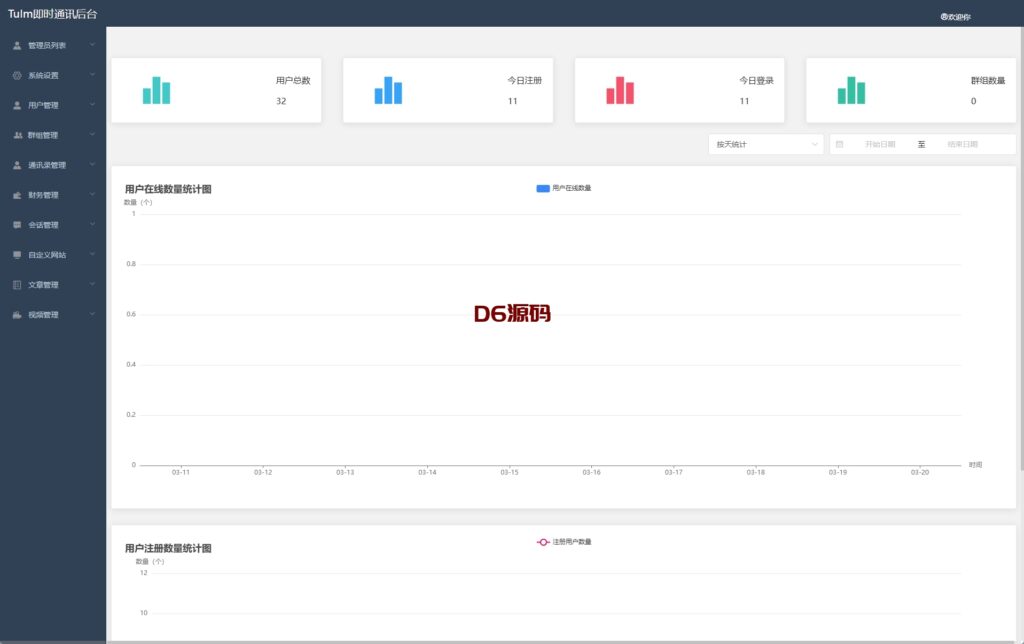Screen dimensions: 1024x644
Task: Click the 欢迎你 user greeting in header
Action: 955,17
